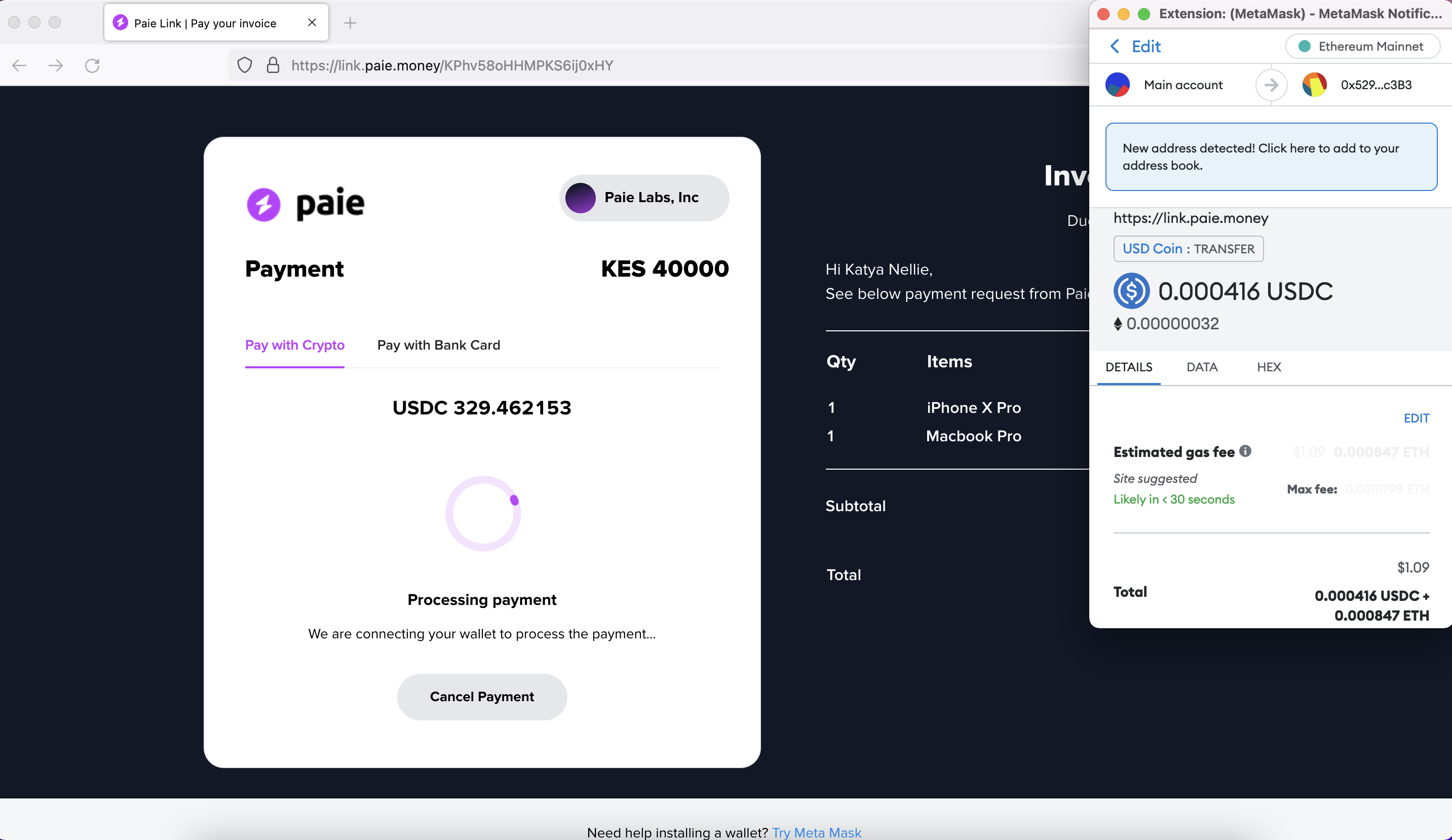
Task: Click the Main account name
Action: tap(1183, 85)
